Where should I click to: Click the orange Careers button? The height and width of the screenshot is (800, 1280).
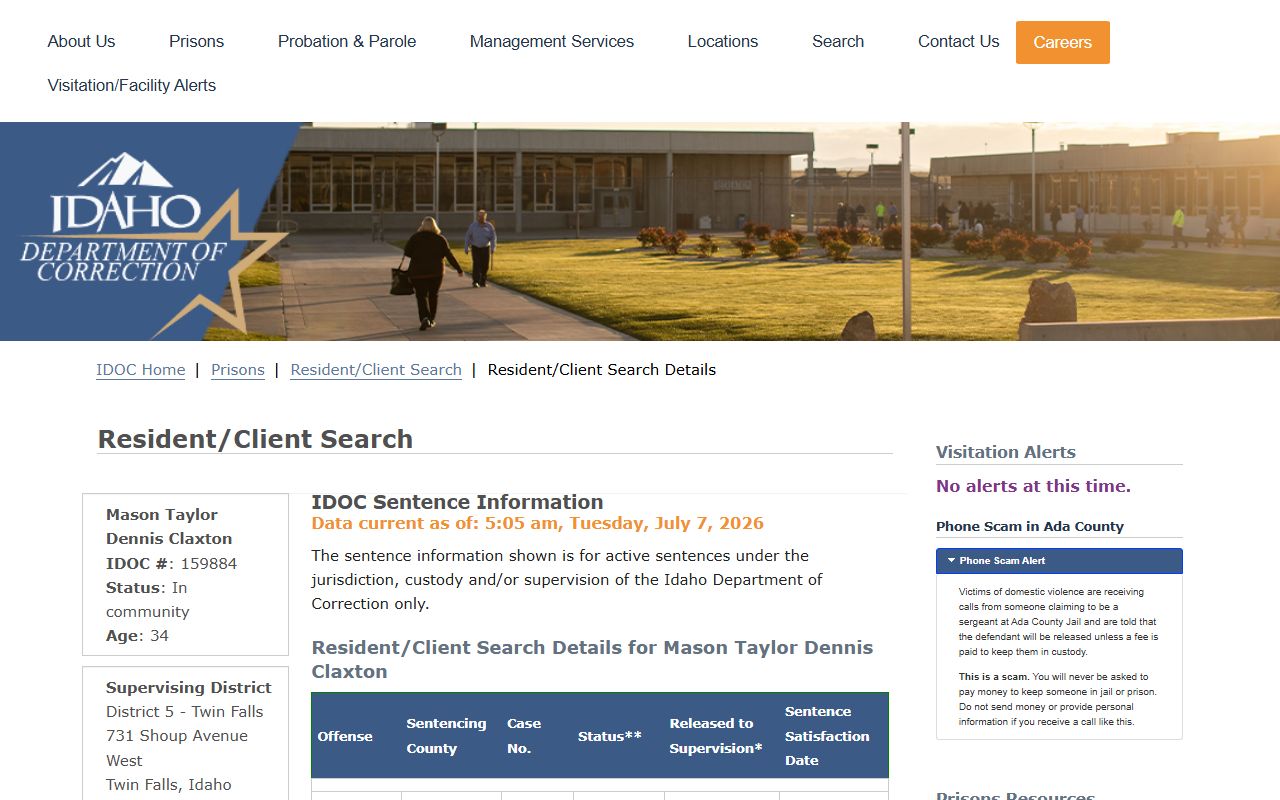(1063, 42)
